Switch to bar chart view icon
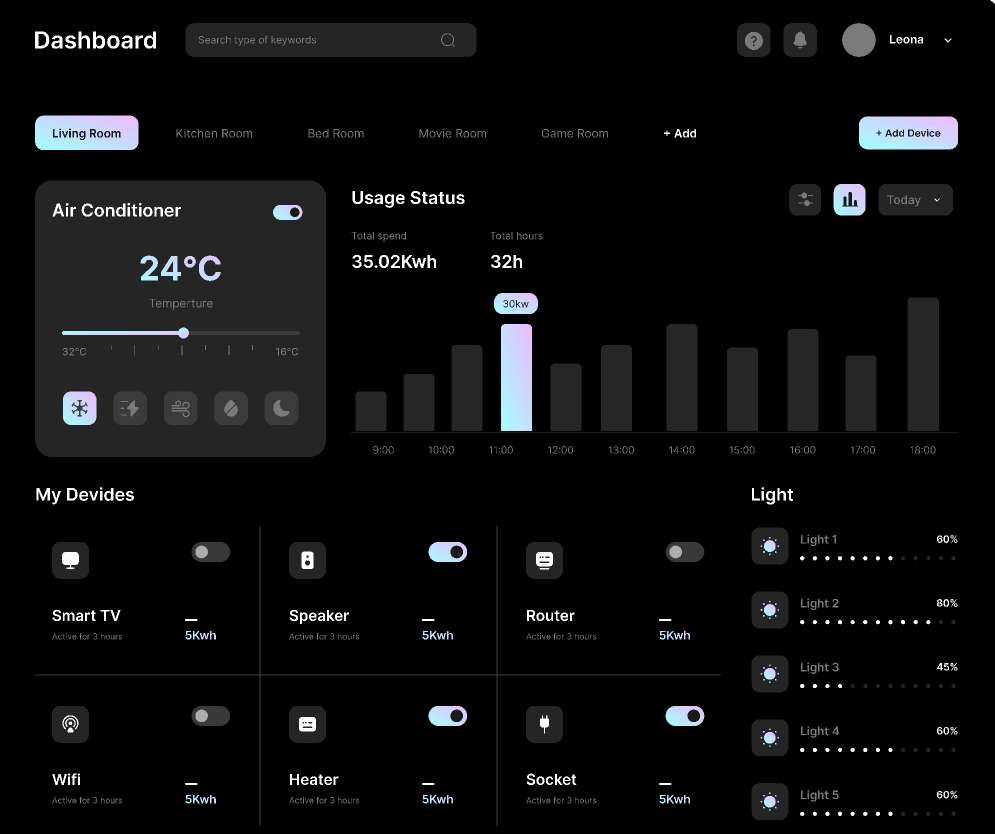This screenshot has width=995, height=834. coord(849,200)
